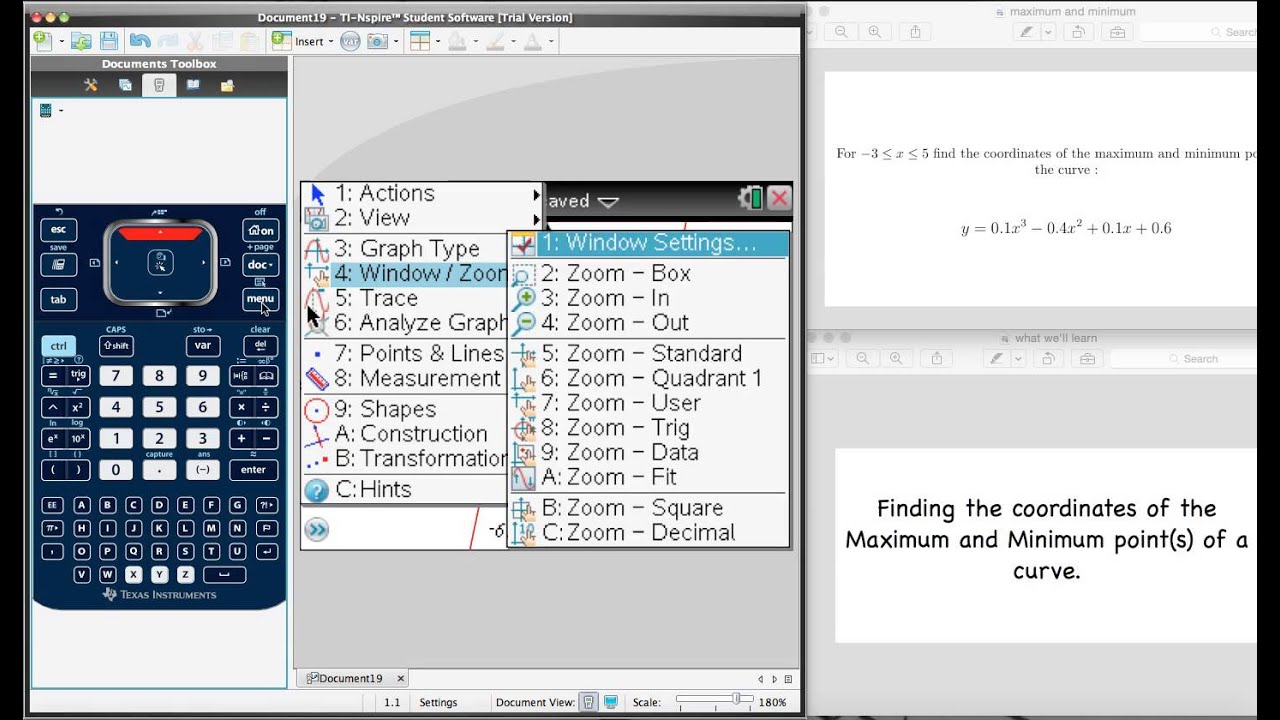Select B: Zoom – Square

[649, 508]
